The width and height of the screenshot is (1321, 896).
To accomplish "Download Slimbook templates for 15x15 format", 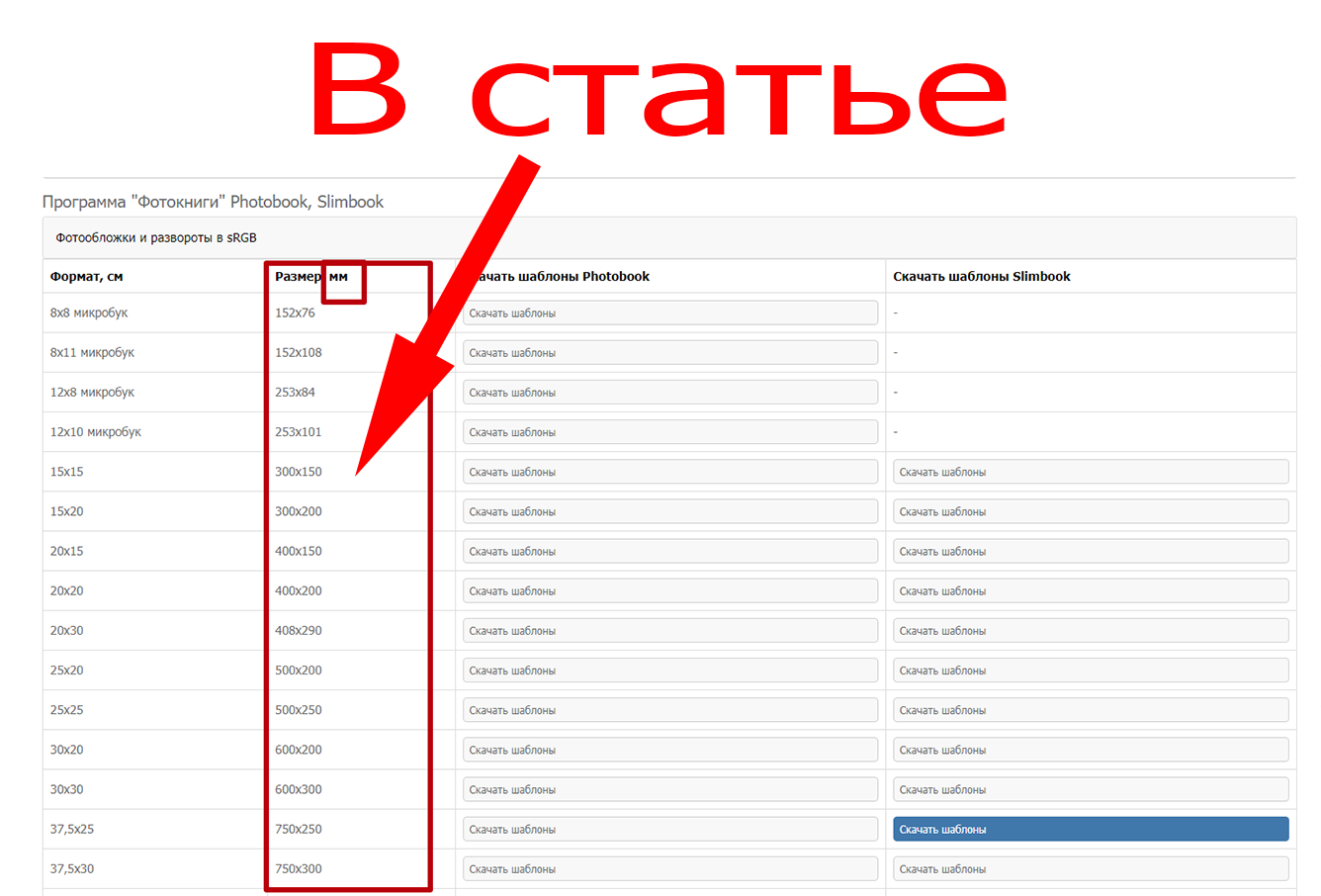I will click(1090, 472).
